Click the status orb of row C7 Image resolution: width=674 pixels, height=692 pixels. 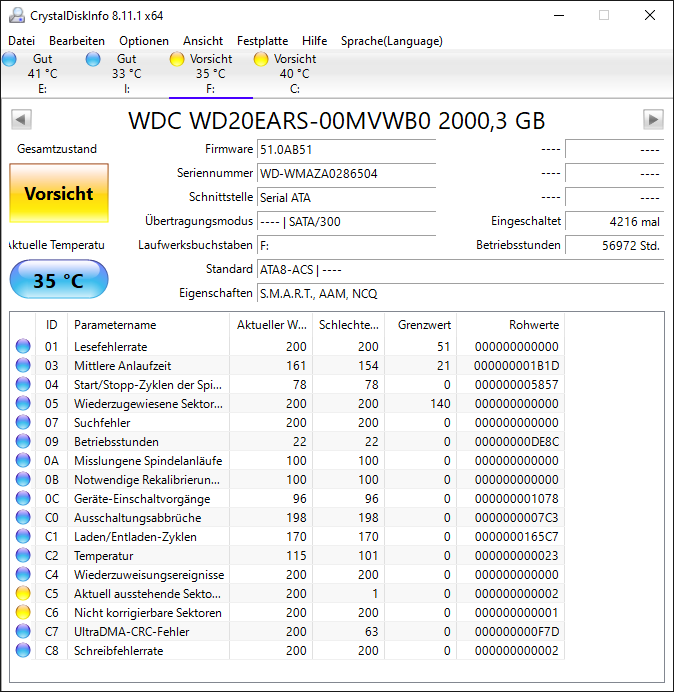pos(23,632)
